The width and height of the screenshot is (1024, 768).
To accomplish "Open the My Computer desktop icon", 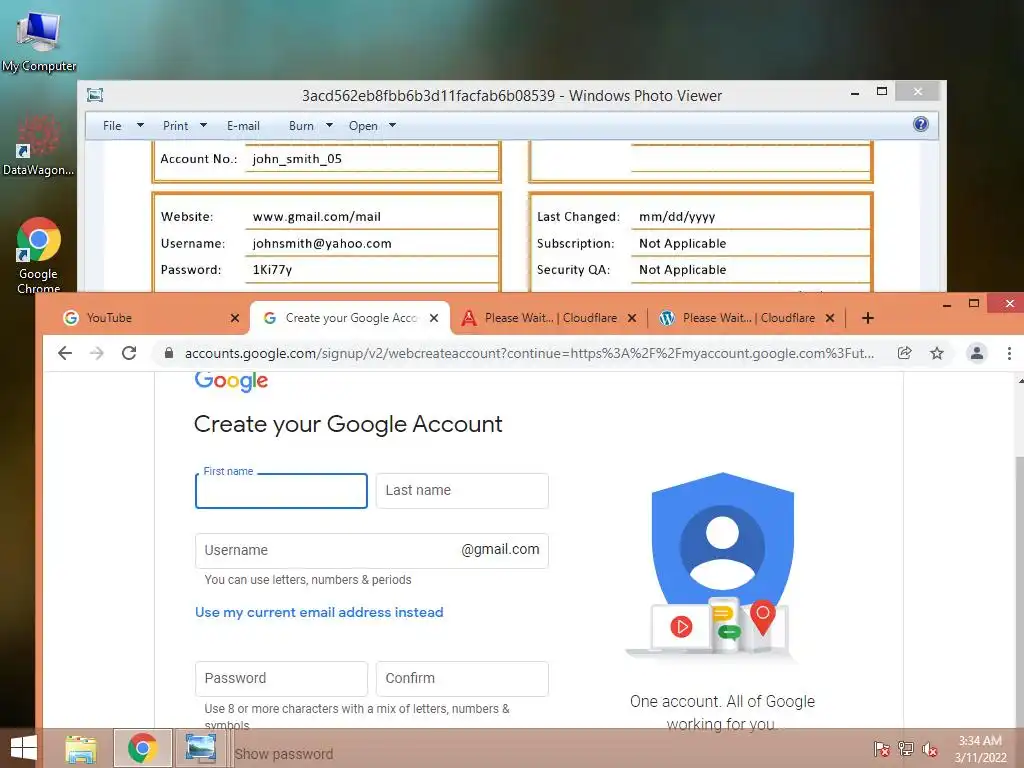I will coord(39,40).
